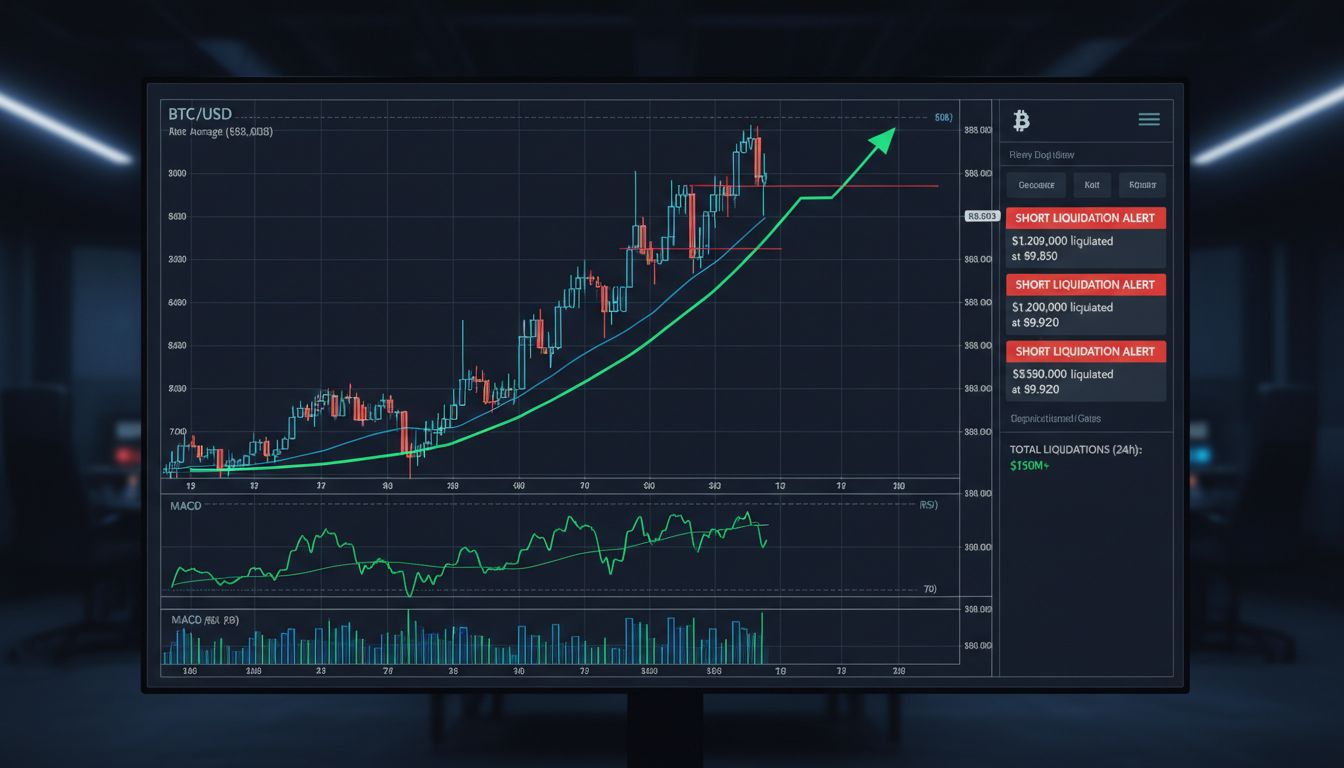
Task: Toggle the middle filter button in alerts panel
Action: click(1091, 185)
